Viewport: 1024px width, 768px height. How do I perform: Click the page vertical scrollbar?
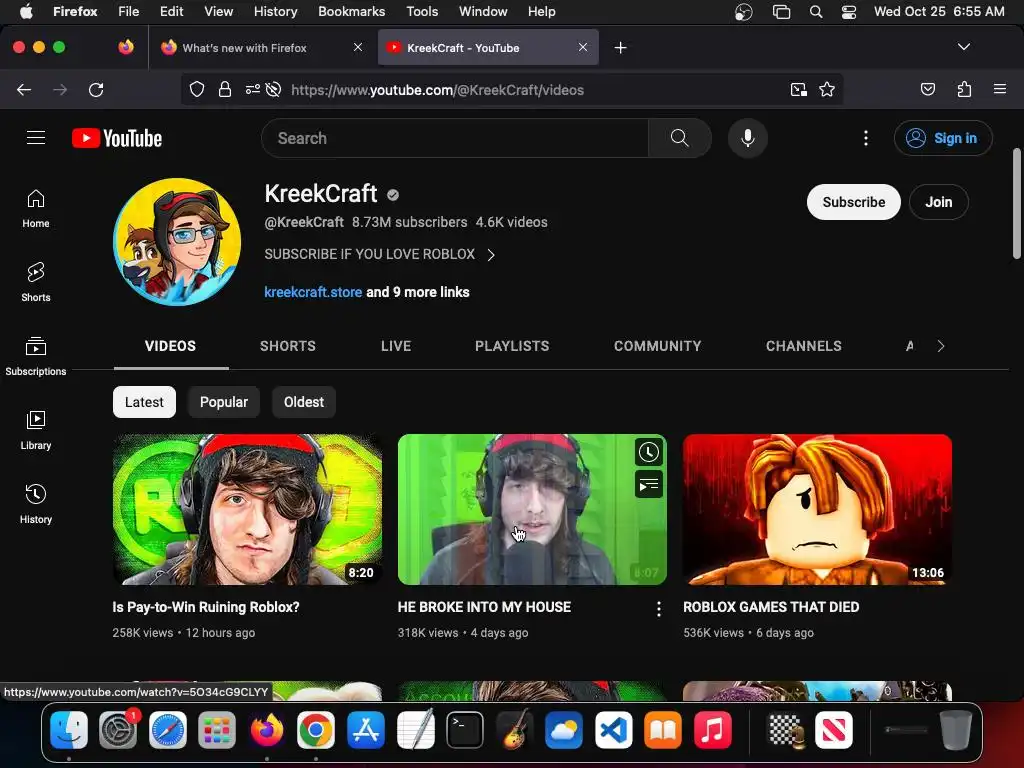[x=1017, y=204]
